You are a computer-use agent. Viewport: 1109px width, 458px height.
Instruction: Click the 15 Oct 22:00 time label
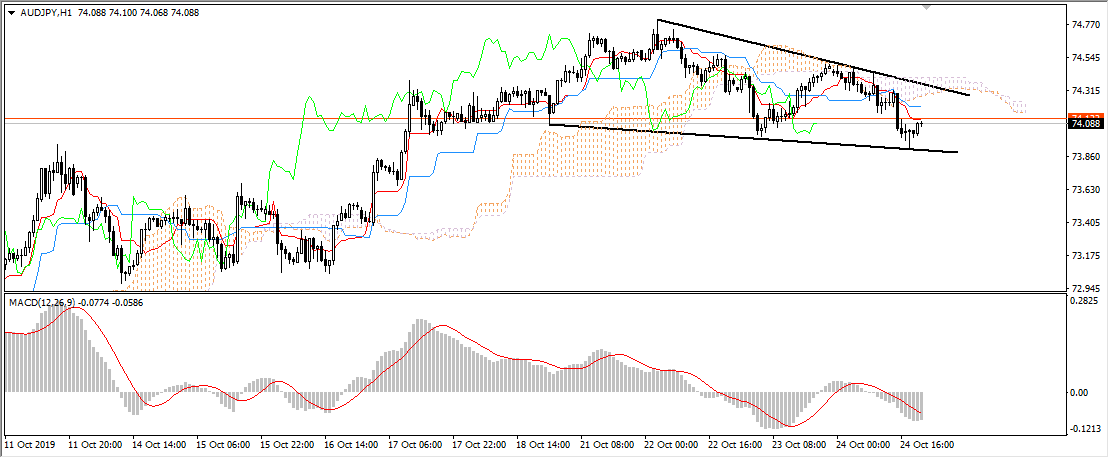[x=287, y=445]
